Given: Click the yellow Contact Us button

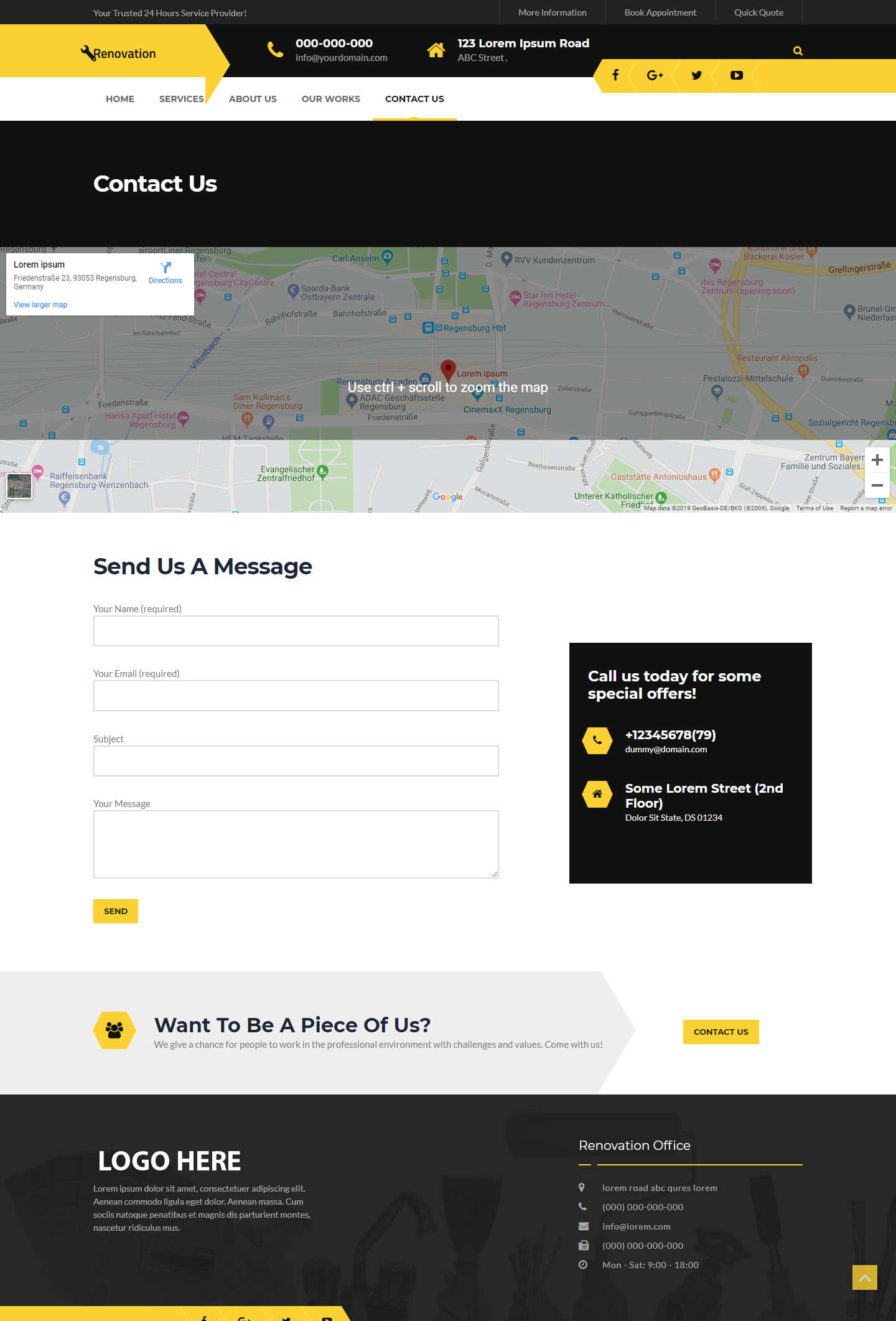Looking at the screenshot, I should (721, 1032).
